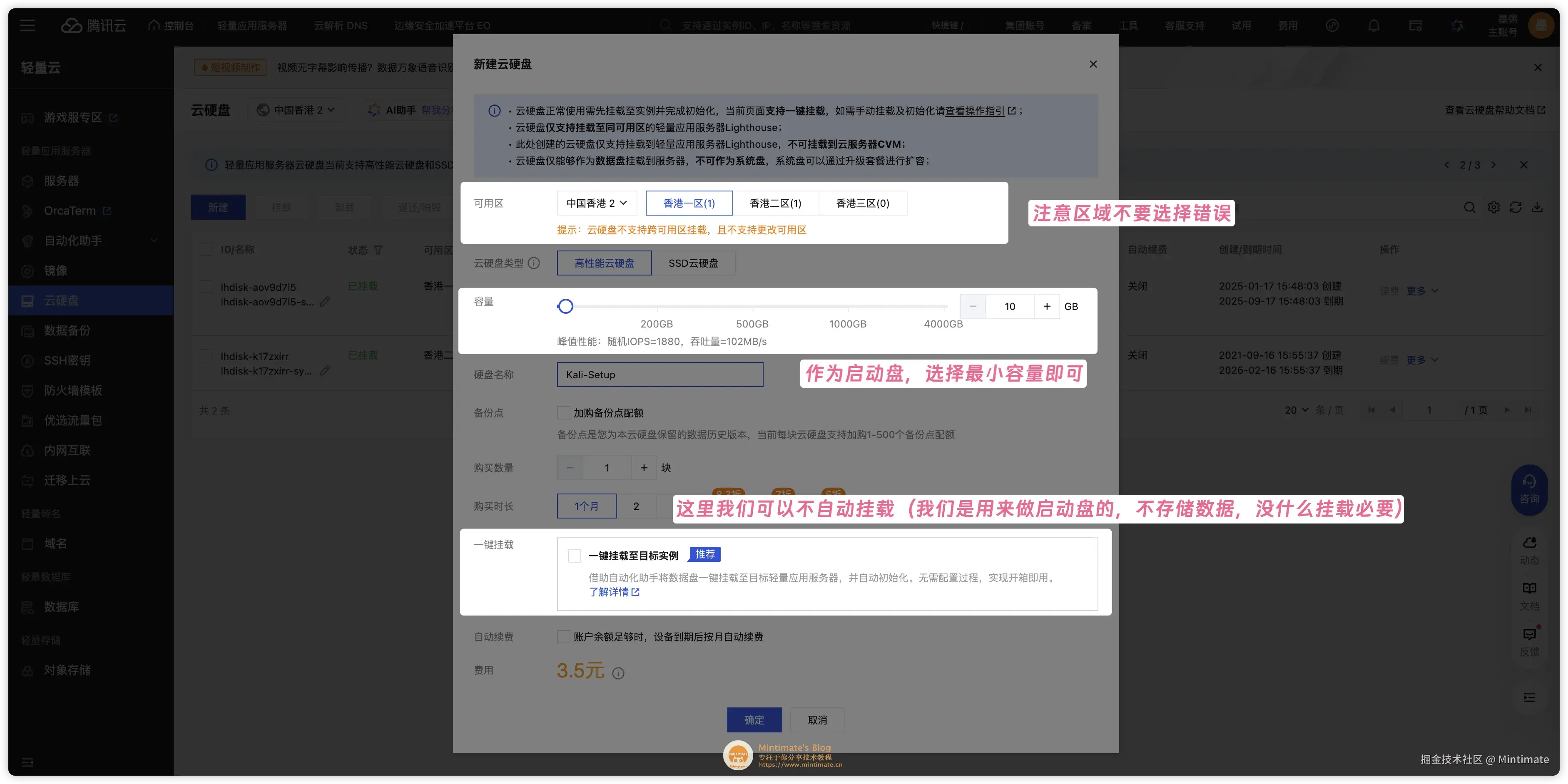Select 镜像 in the left sidebar
The width and height of the screenshot is (1568, 784).
pyautogui.click(x=56, y=270)
